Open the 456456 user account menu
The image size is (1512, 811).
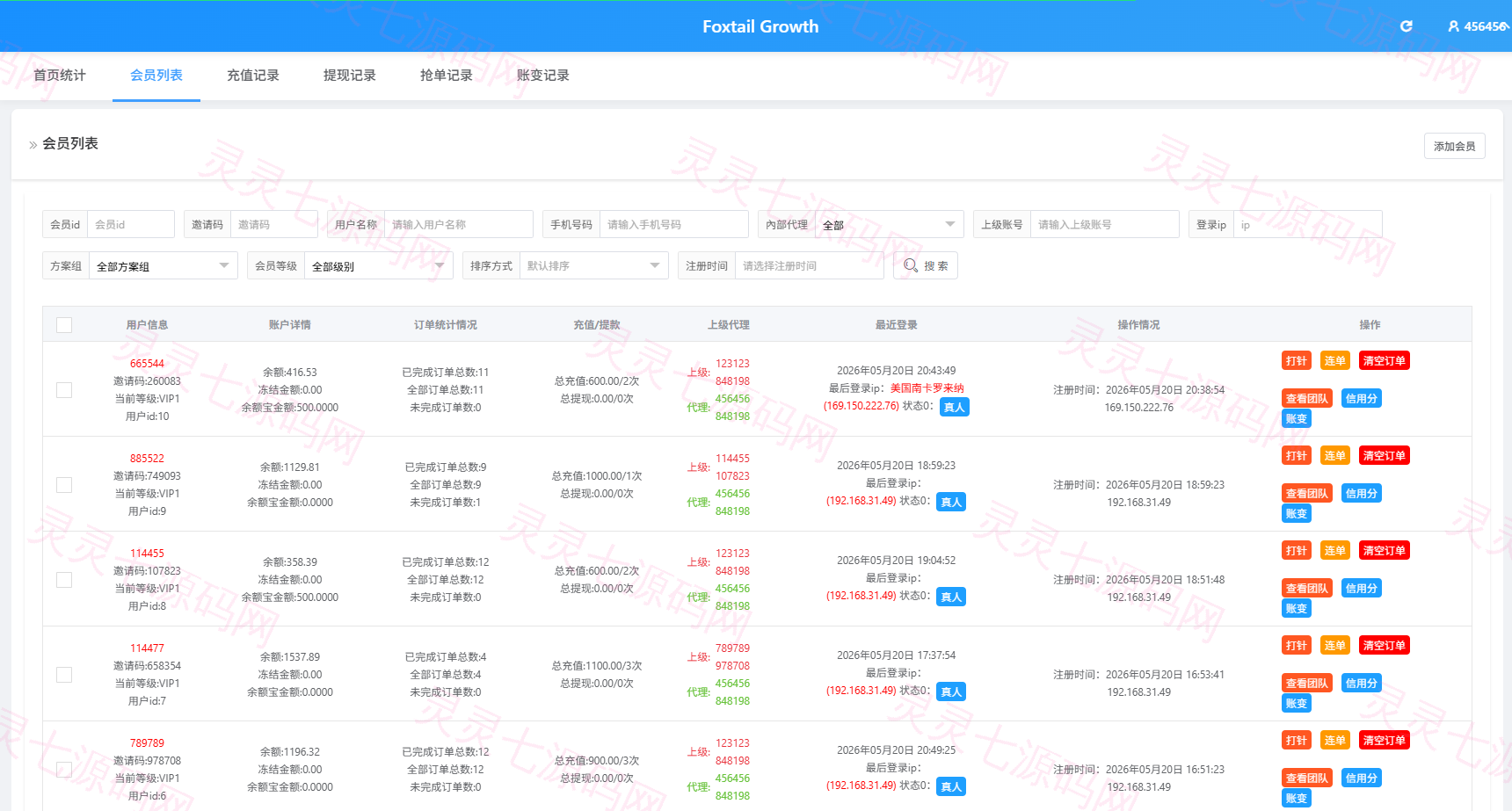(1479, 26)
